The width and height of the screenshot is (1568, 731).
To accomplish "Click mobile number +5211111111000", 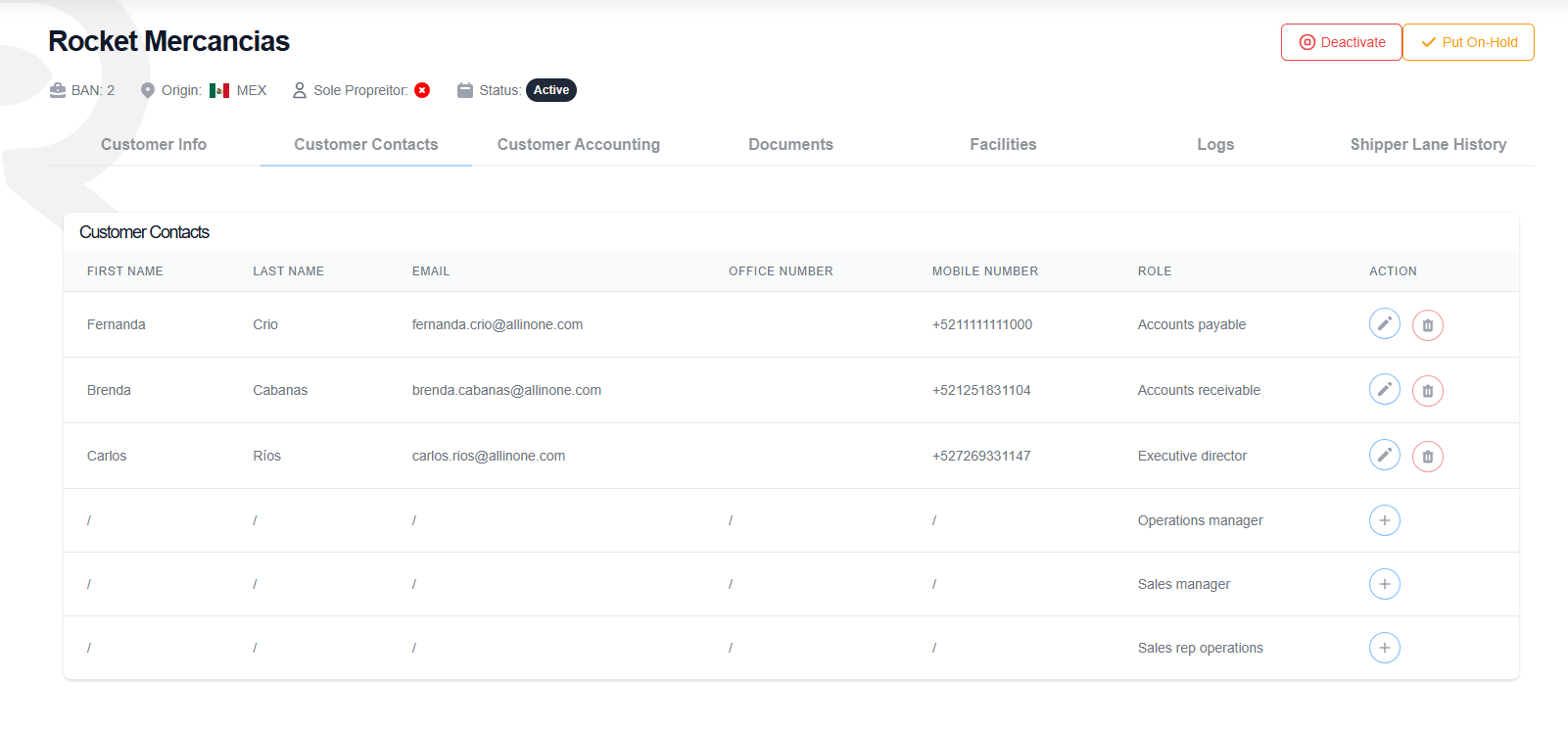I will coord(982,324).
